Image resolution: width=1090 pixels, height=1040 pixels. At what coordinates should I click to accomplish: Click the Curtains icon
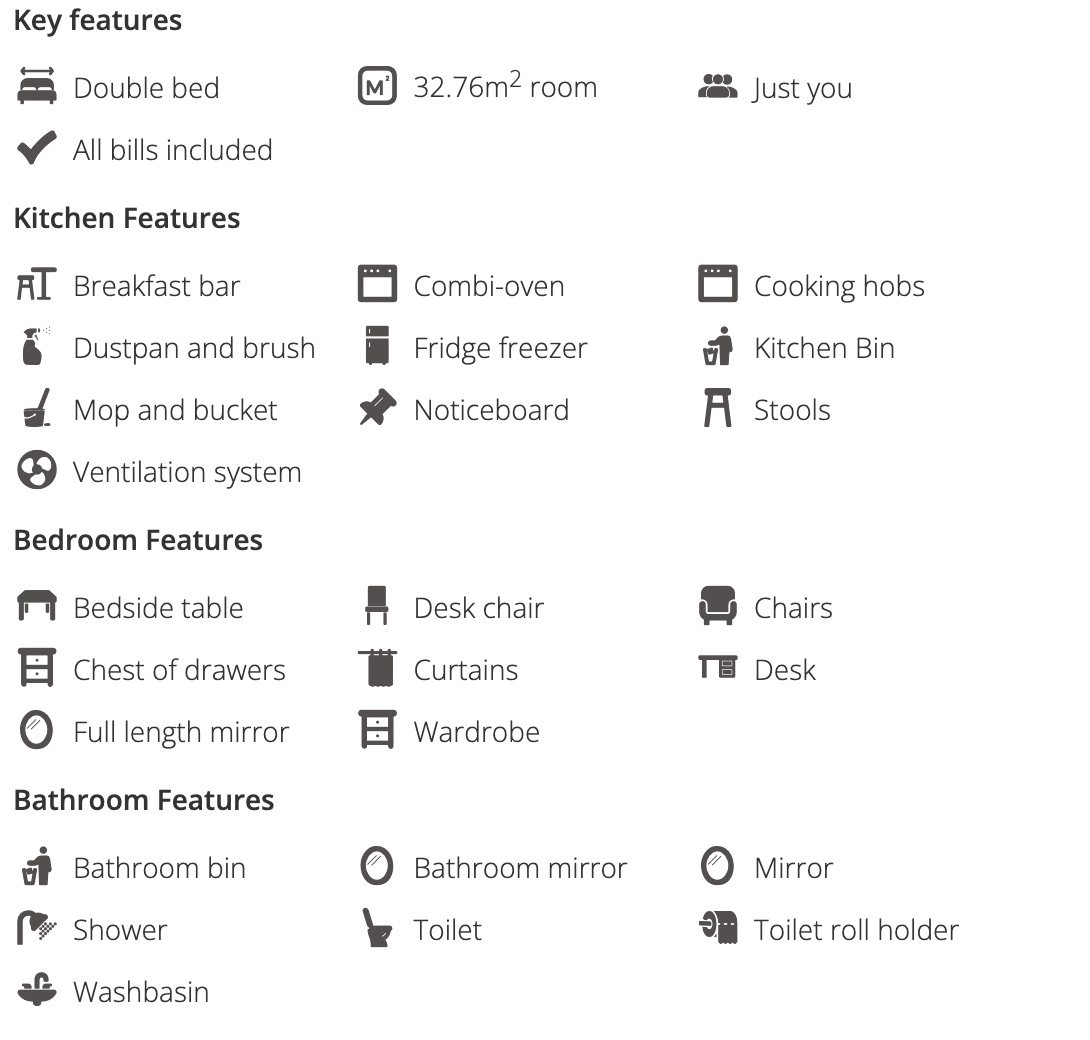click(377, 668)
